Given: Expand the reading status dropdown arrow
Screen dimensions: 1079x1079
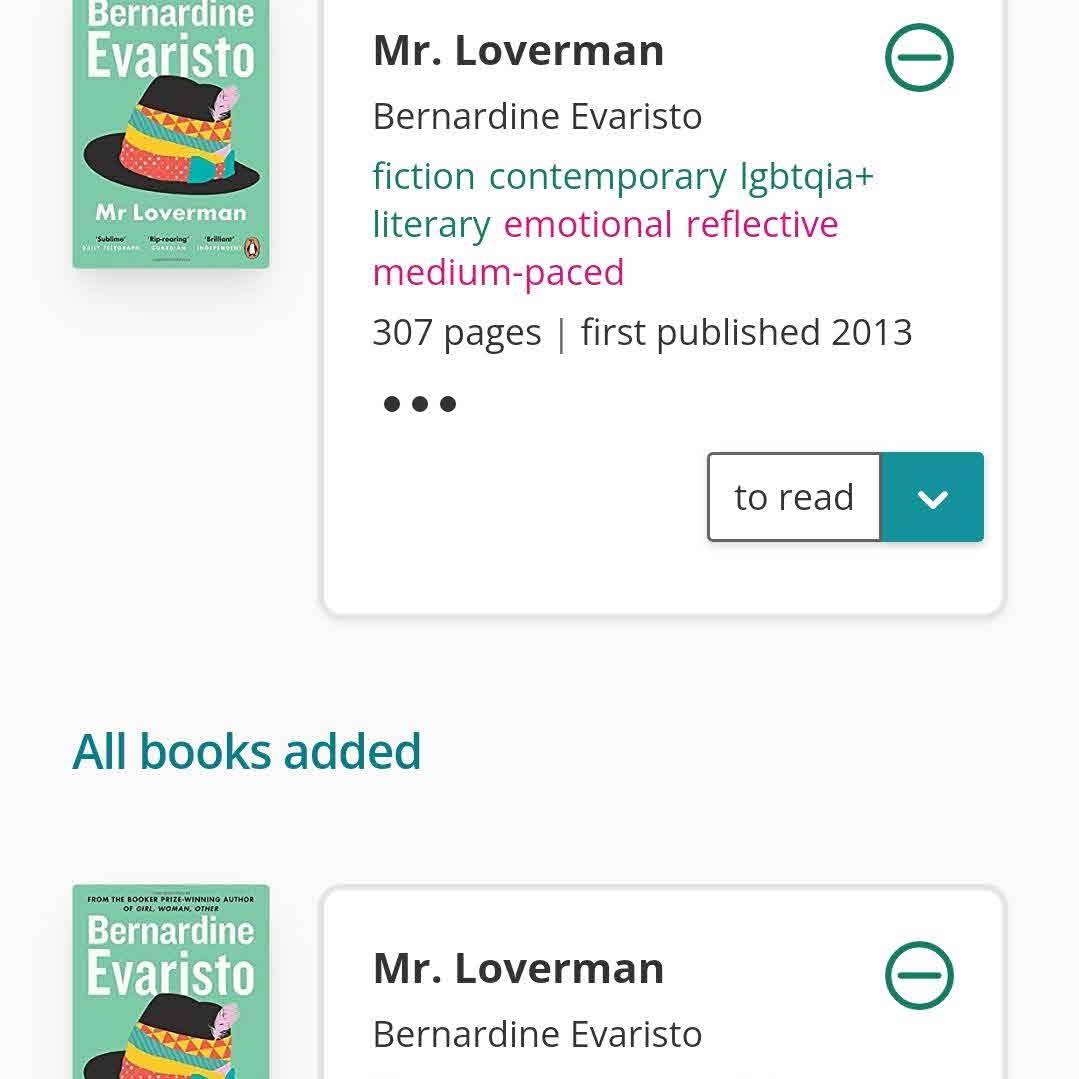Looking at the screenshot, I should pos(932,497).
